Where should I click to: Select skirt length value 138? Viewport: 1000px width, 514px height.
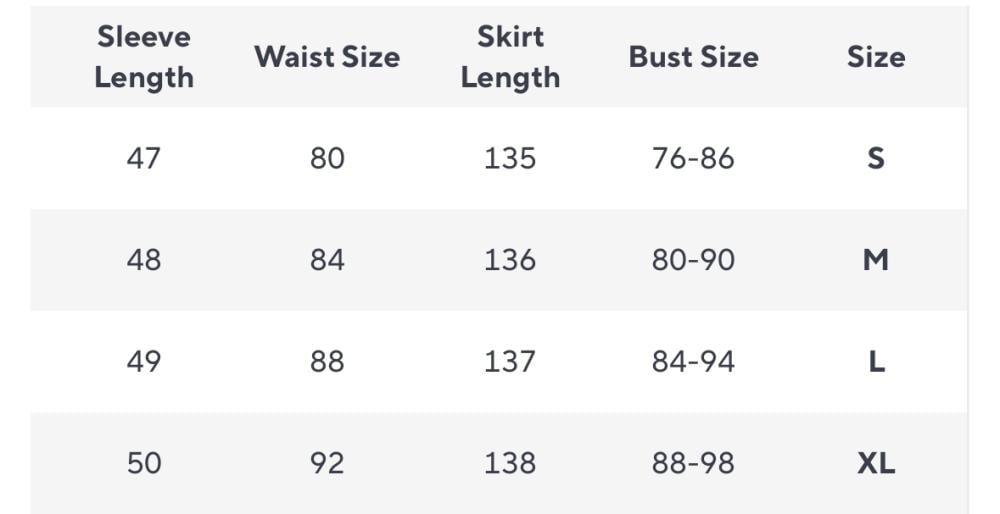(x=510, y=463)
